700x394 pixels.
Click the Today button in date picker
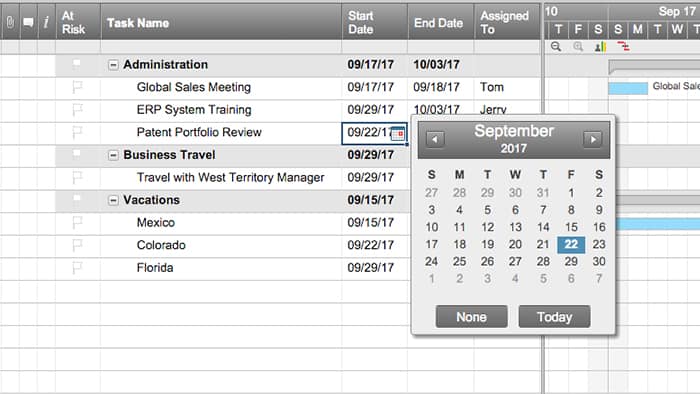(554, 316)
